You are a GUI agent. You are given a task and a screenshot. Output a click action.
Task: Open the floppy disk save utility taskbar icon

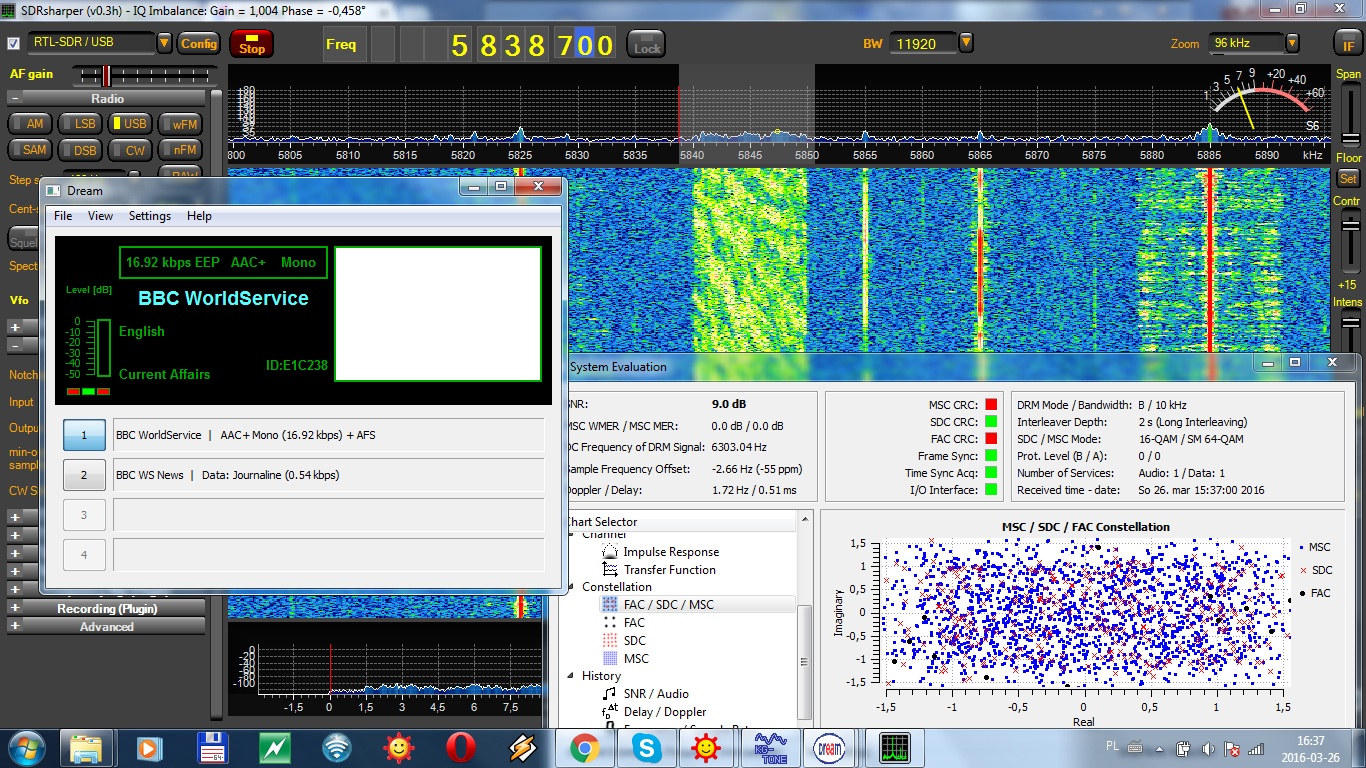coord(212,747)
